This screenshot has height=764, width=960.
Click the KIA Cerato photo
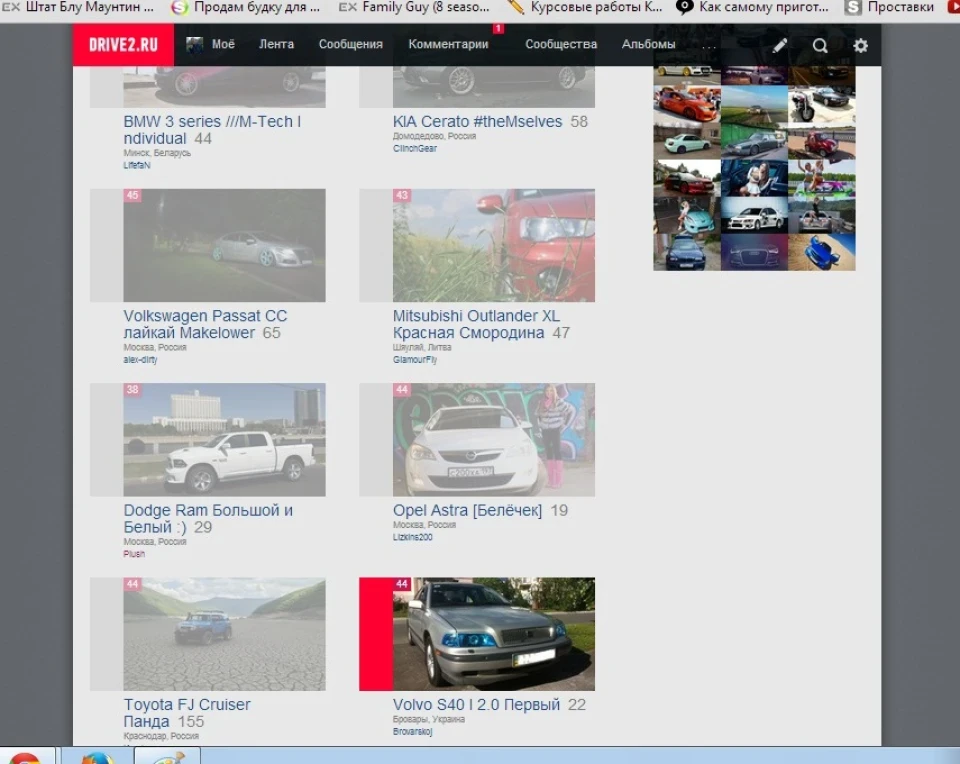coord(493,87)
